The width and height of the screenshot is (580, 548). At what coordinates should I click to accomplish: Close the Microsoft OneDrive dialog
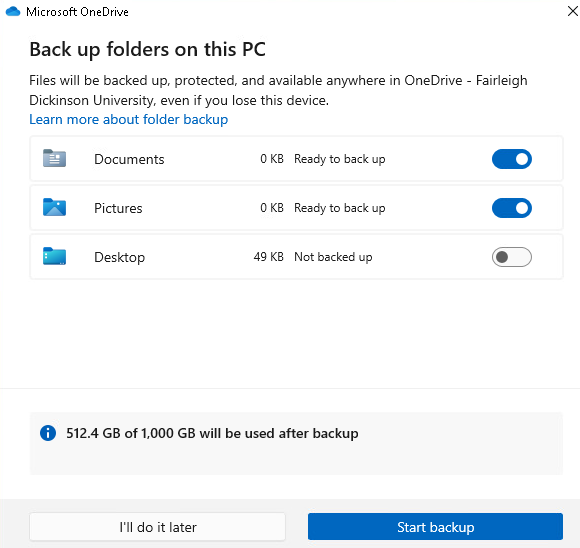(x=573, y=11)
